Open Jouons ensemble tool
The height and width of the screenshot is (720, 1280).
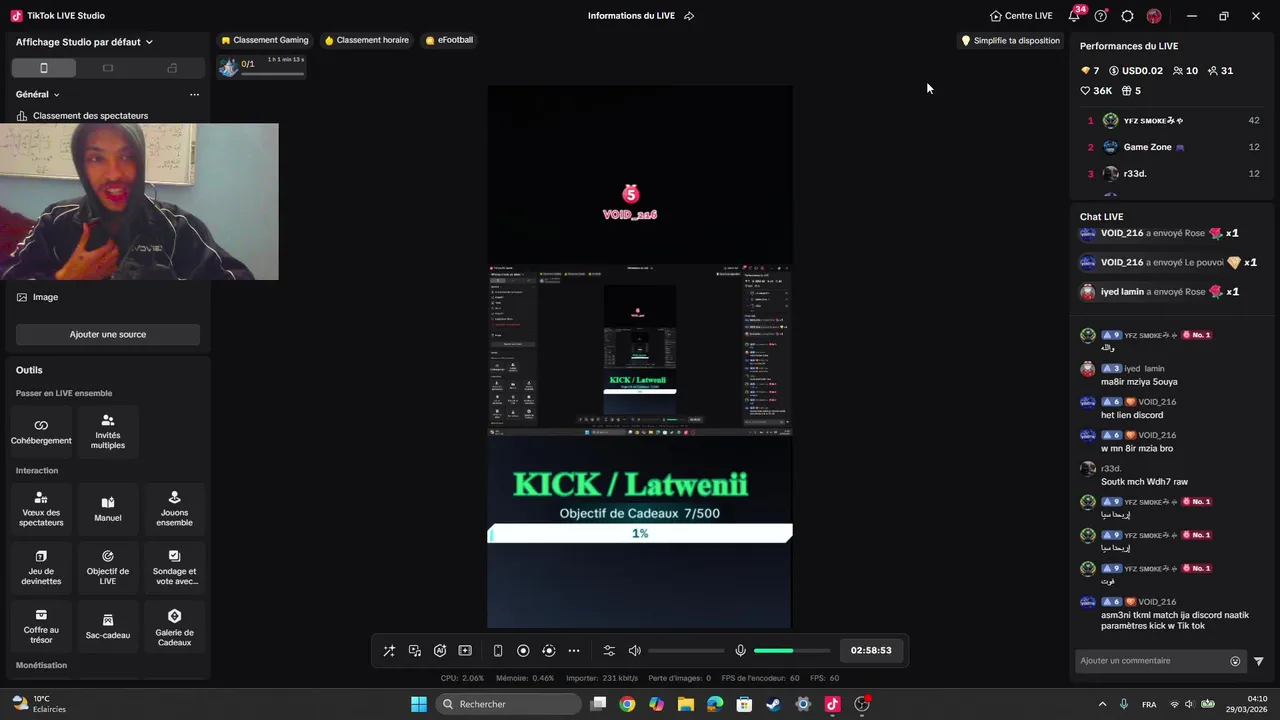pyautogui.click(x=174, y=509)
